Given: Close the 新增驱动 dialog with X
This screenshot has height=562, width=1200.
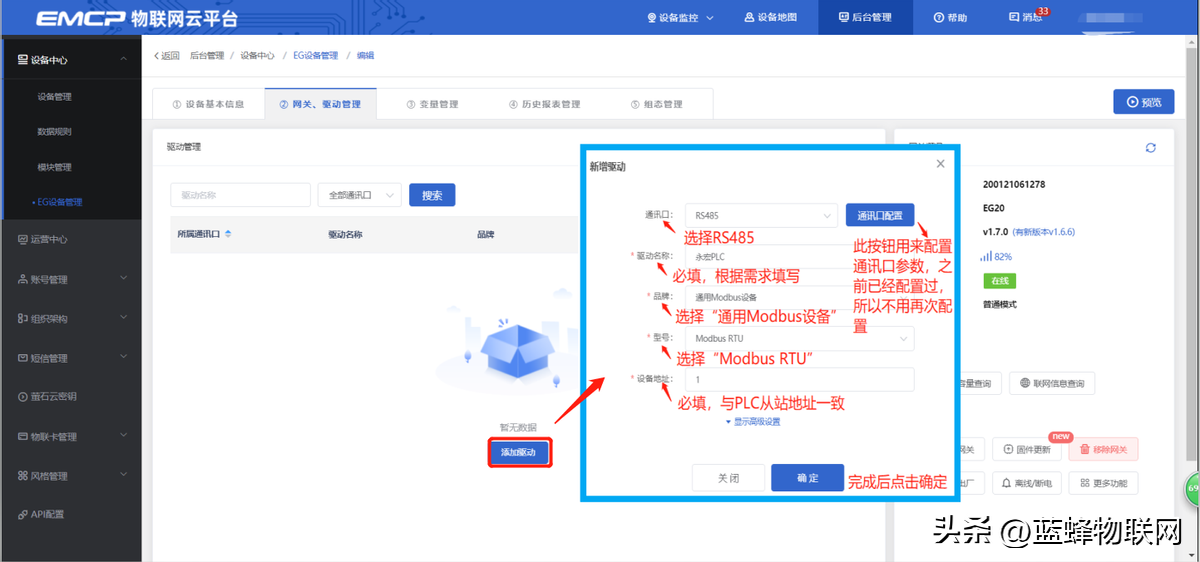Looking at the screenshot, I should 940,163.
